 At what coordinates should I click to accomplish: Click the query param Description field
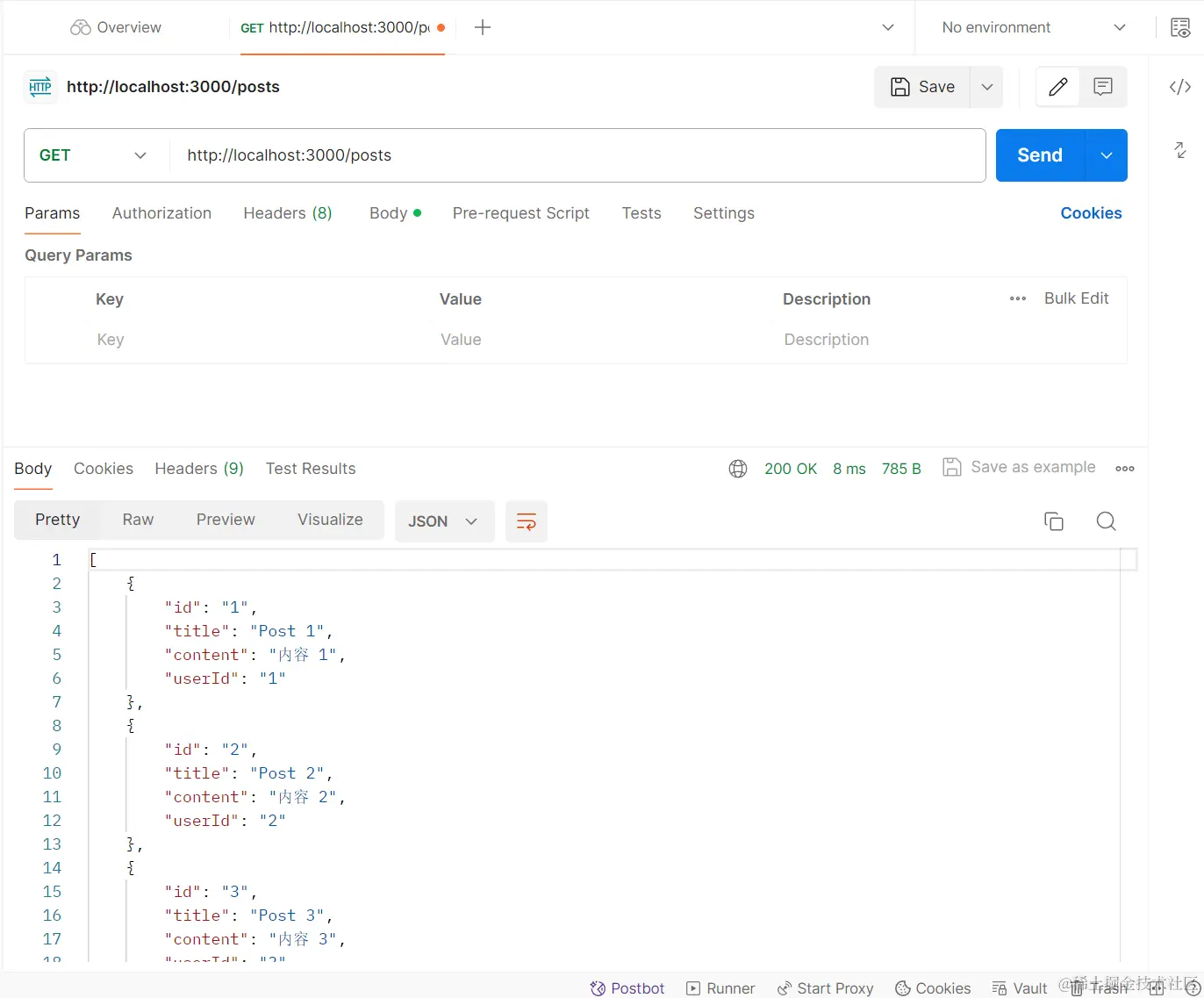click(x=951, y=340)
